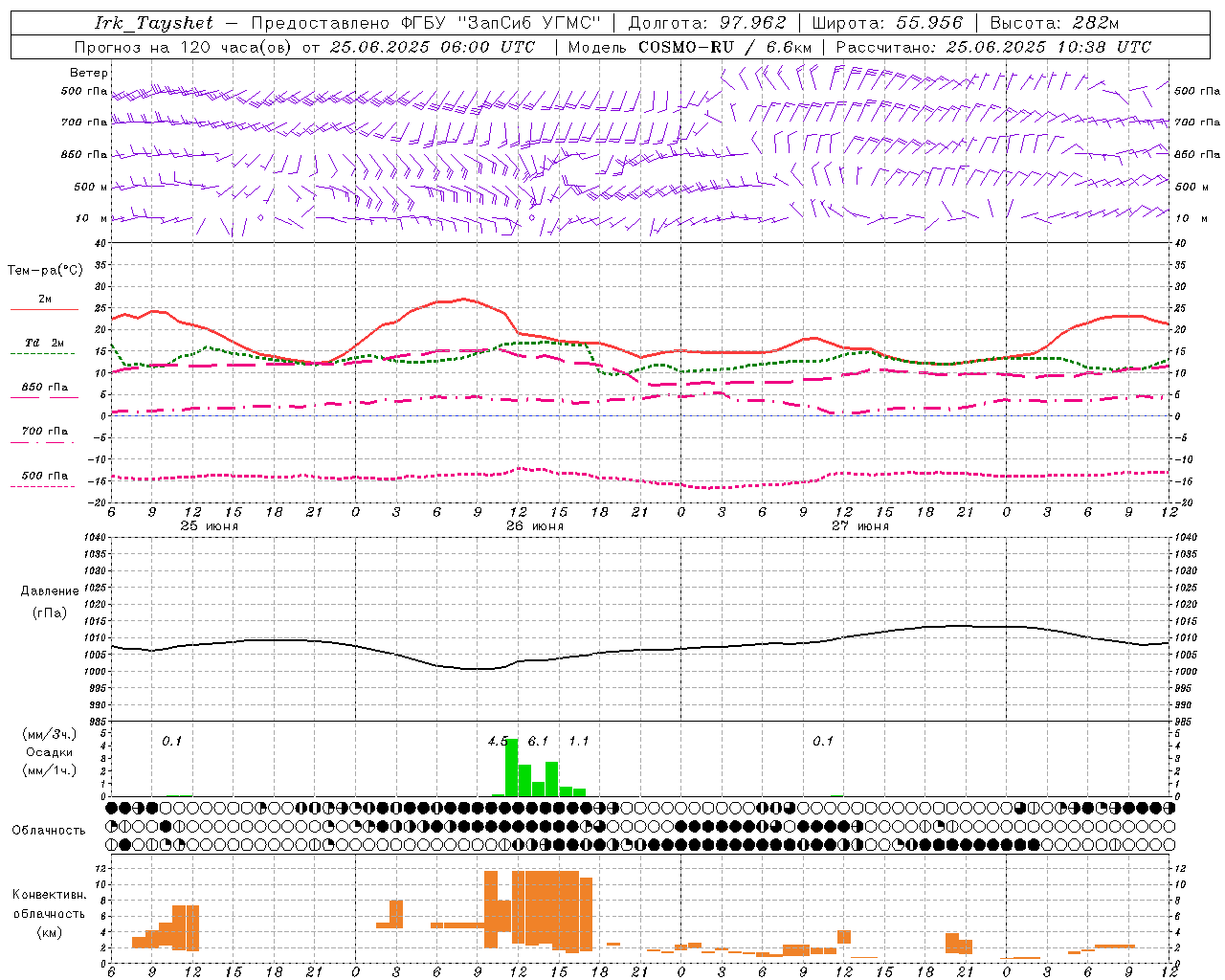The height and width of the screenshot is (980, 1225).
Task: Click the 'Модель COSMO-RU / 6.6км' text
Action: (689, 47)
